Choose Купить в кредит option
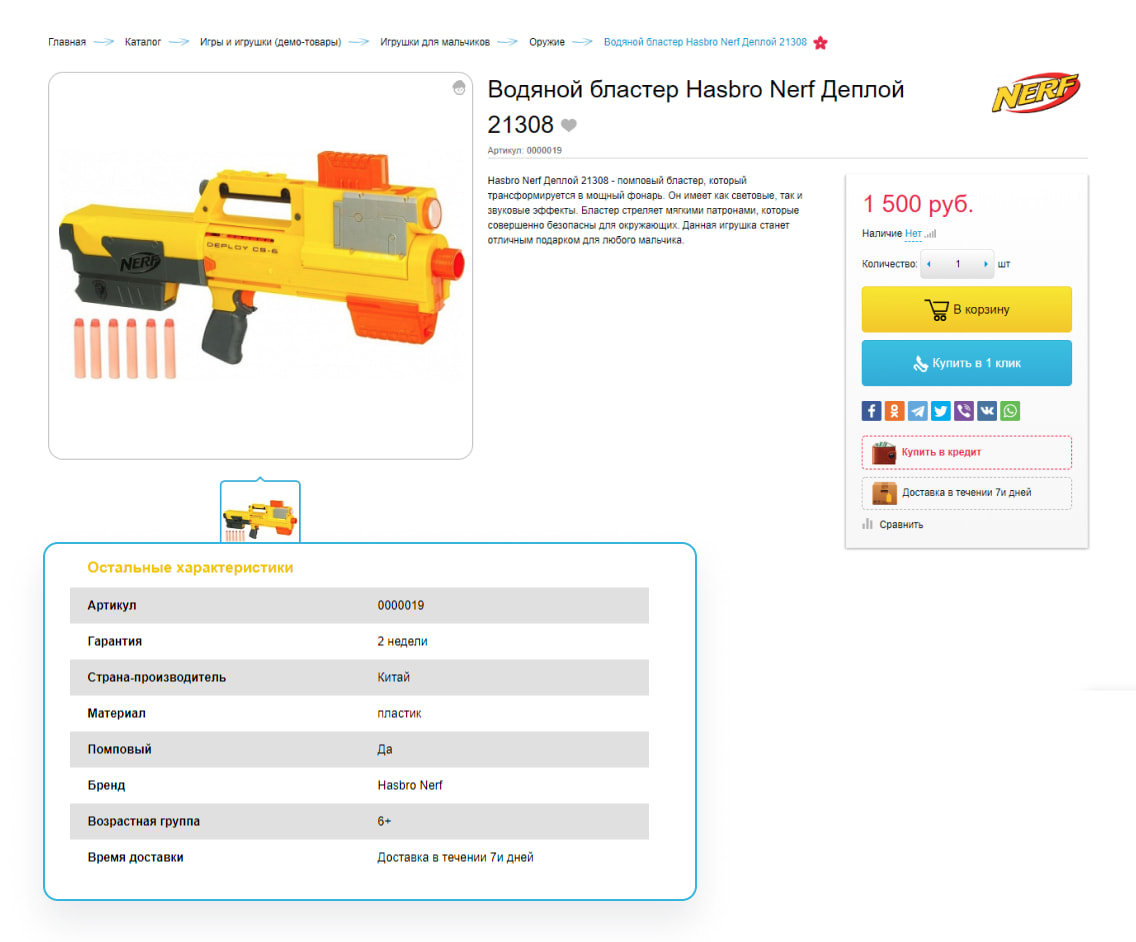The width and height of the screenshot is (1136, 942). pos(966,452)
